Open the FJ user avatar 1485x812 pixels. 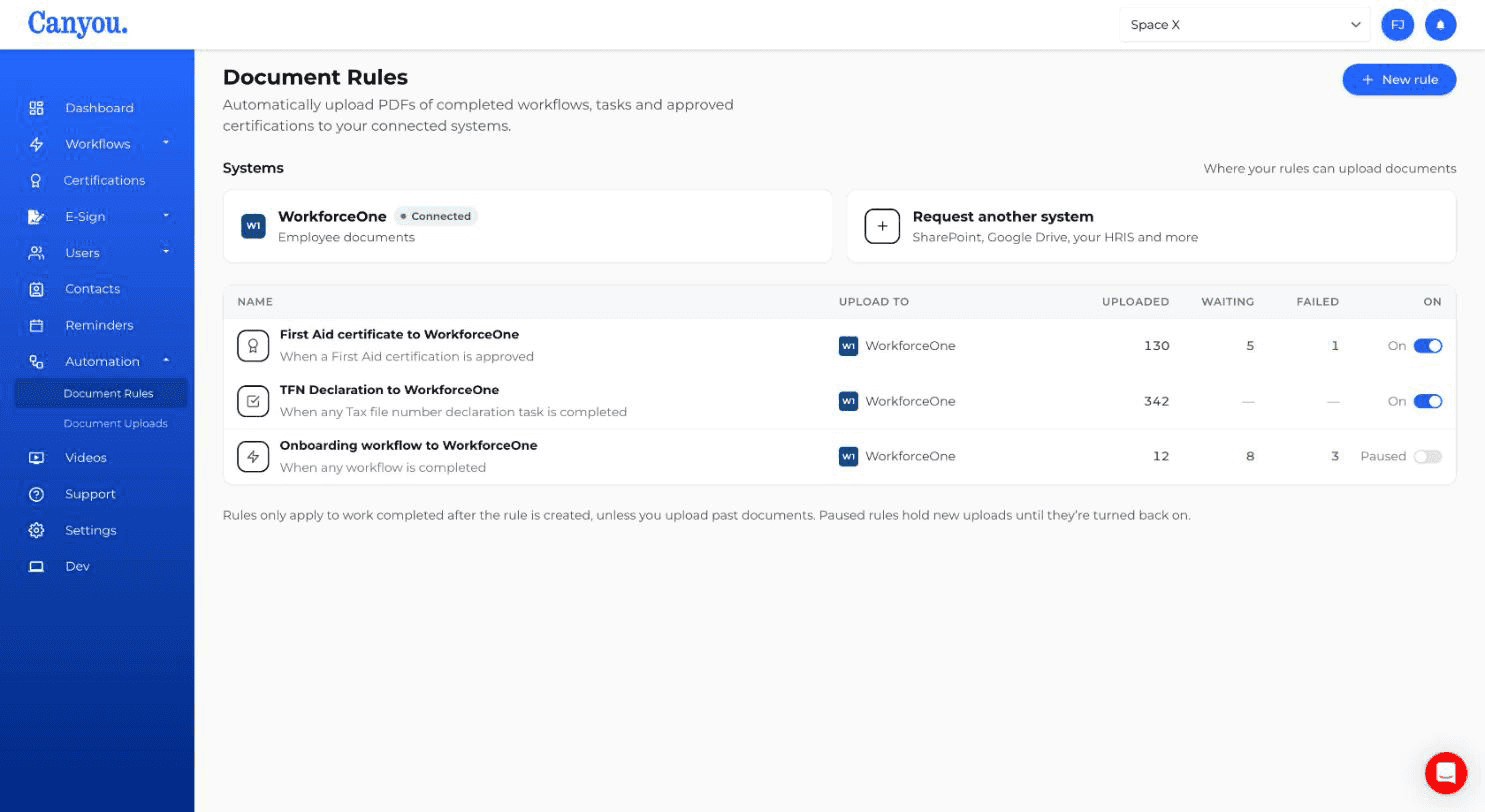point(1397,25)
